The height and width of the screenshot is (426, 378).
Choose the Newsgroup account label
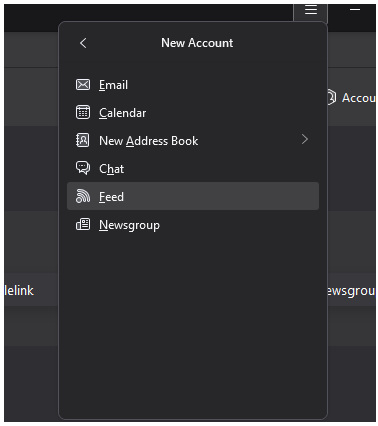(x=129, y=226)
